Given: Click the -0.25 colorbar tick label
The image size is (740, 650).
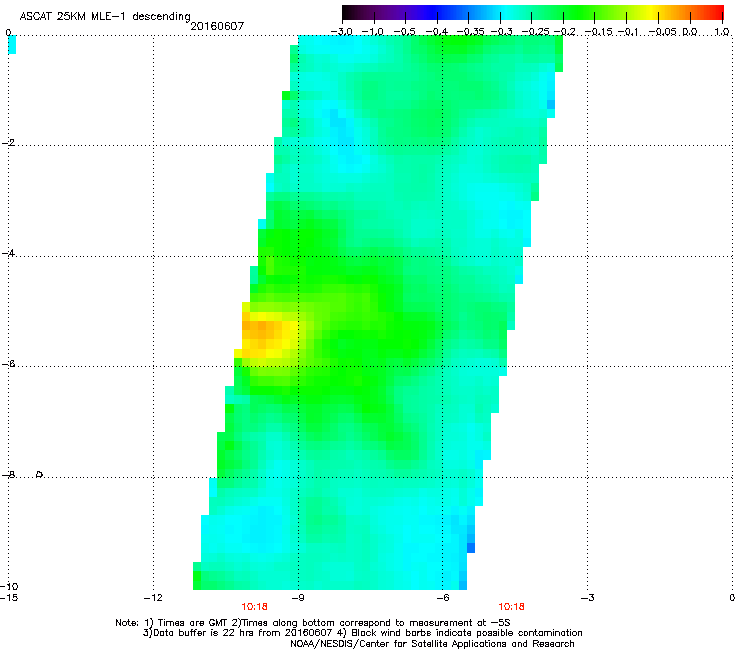Looking at the screenshot, I should [x=536, y=32].
